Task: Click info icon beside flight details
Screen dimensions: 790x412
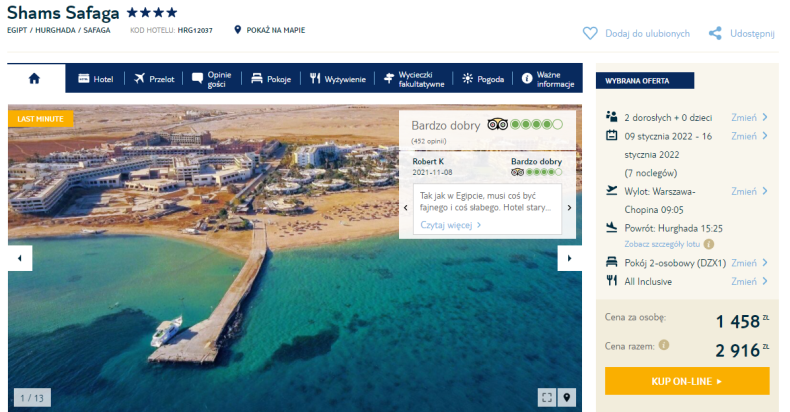Action: pos(708,244)
